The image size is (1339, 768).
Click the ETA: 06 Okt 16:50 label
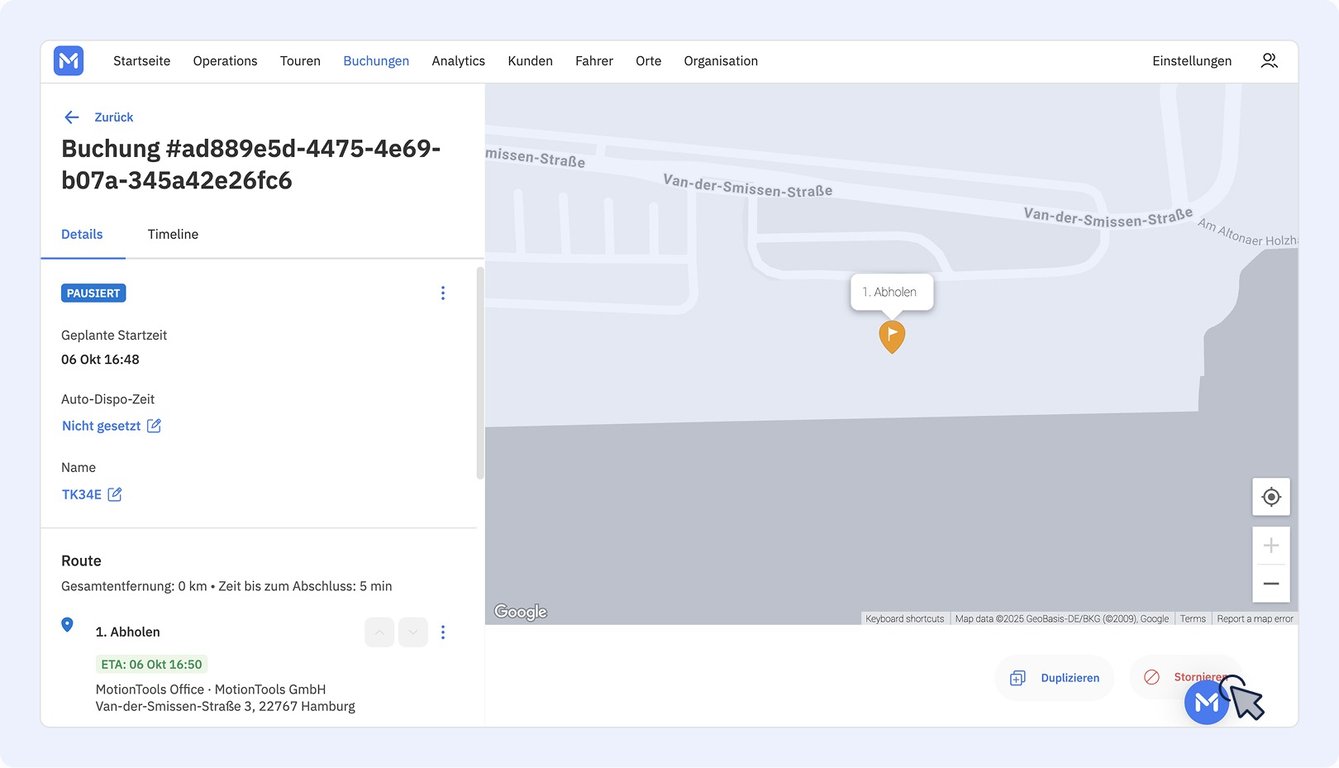click(151, 664)
